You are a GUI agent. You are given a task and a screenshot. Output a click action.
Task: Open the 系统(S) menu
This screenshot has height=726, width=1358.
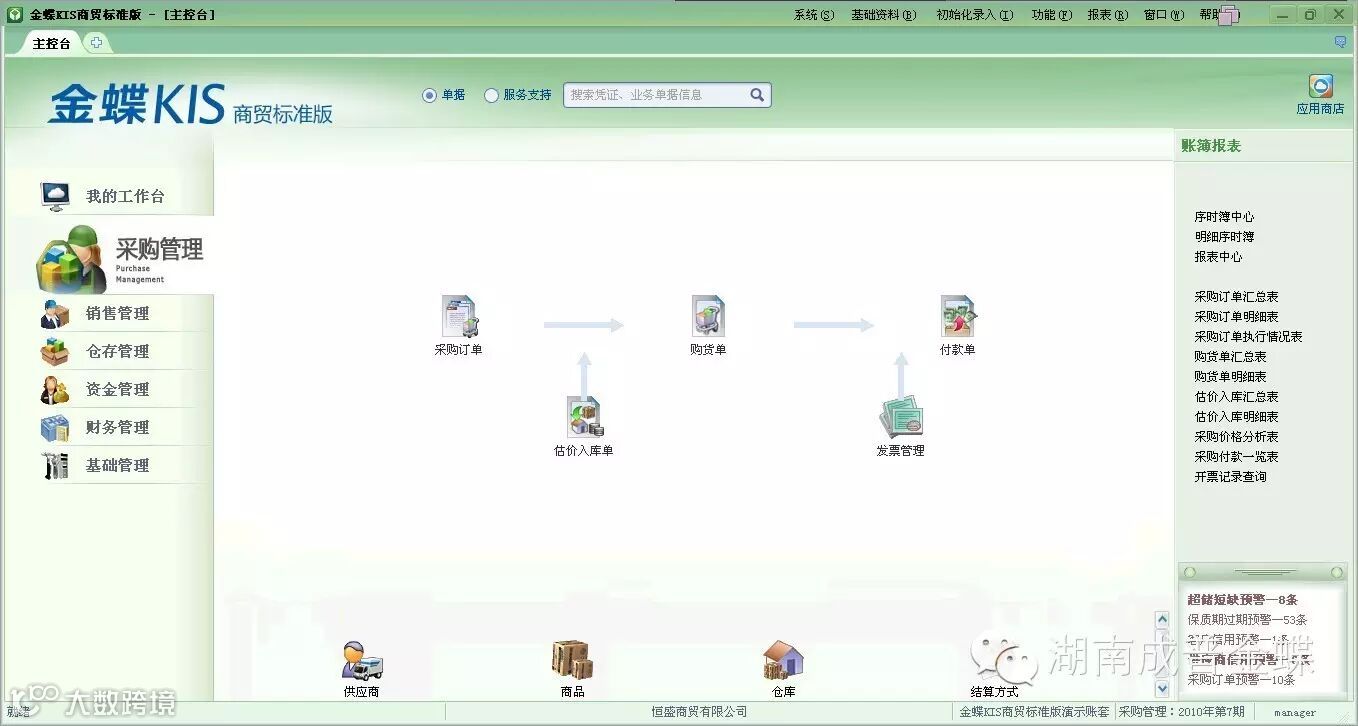[813, 15]
